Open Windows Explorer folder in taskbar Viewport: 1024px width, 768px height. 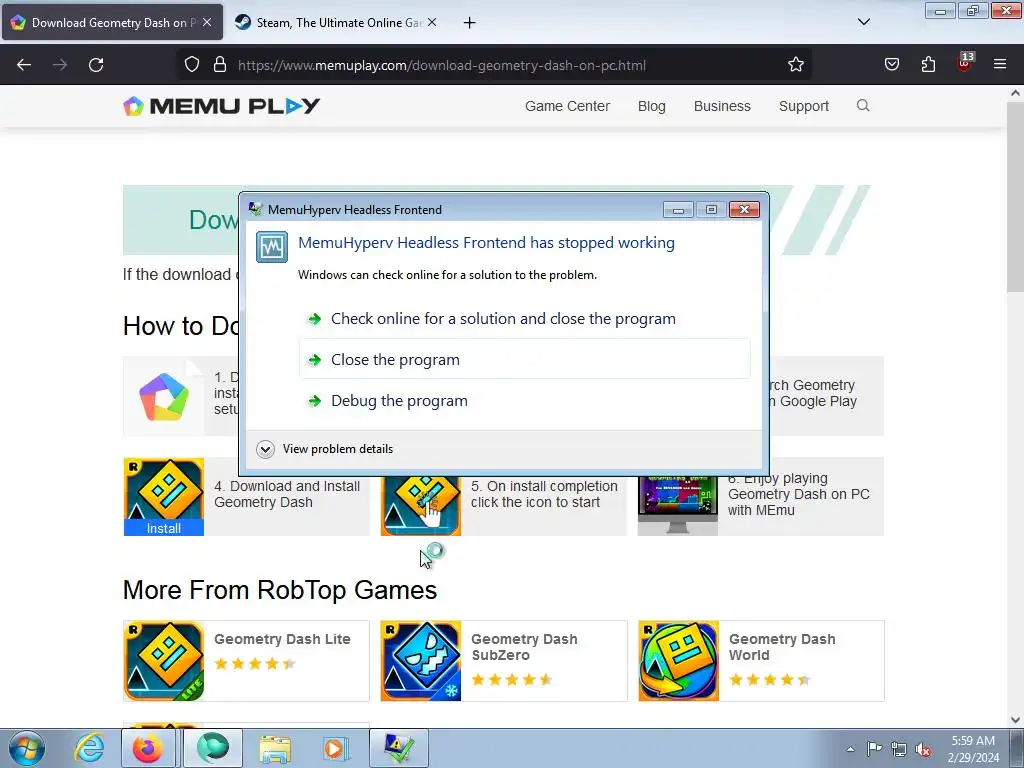(275, 748)
